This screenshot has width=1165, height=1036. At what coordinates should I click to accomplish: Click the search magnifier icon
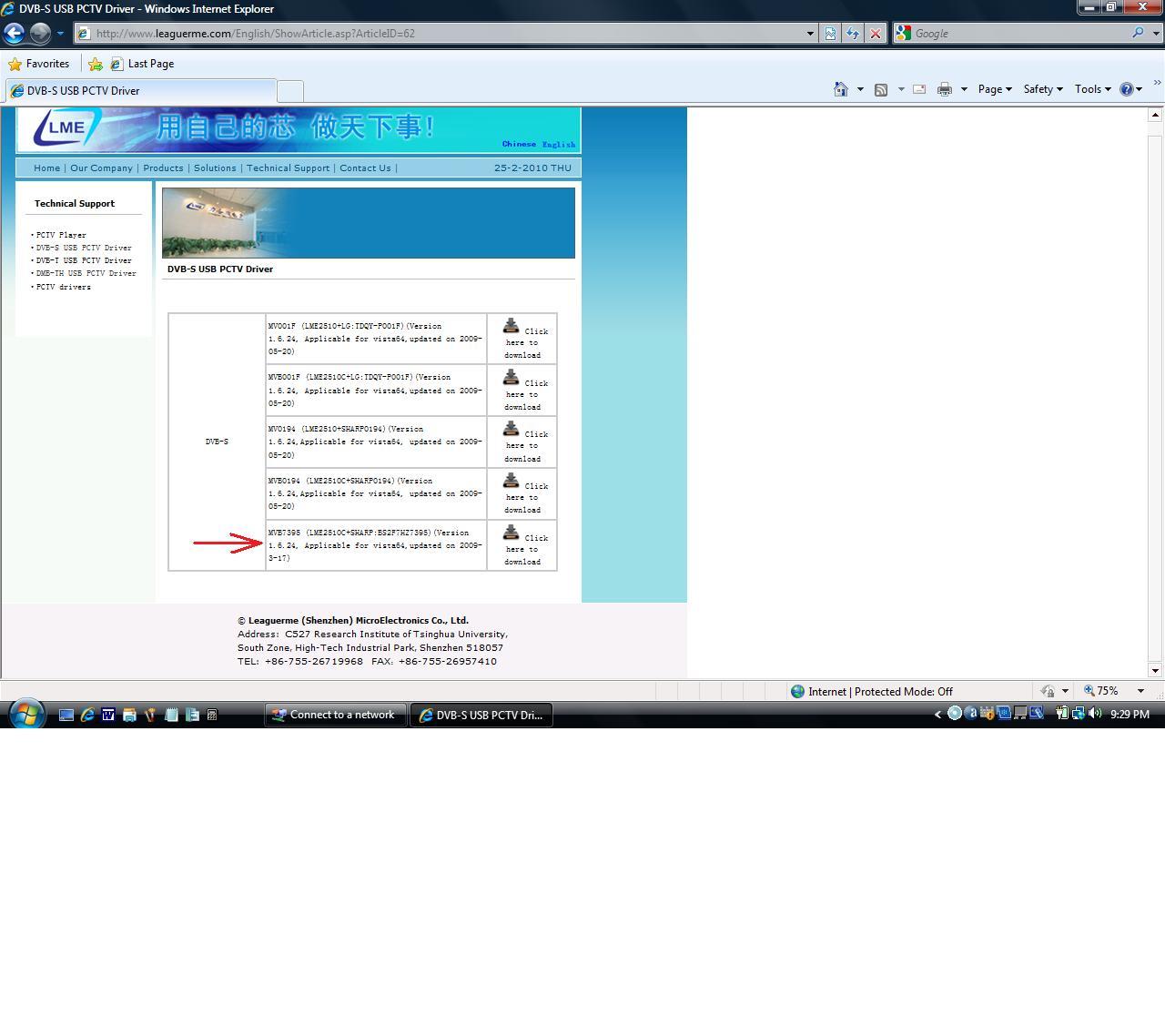[1138, 34]
